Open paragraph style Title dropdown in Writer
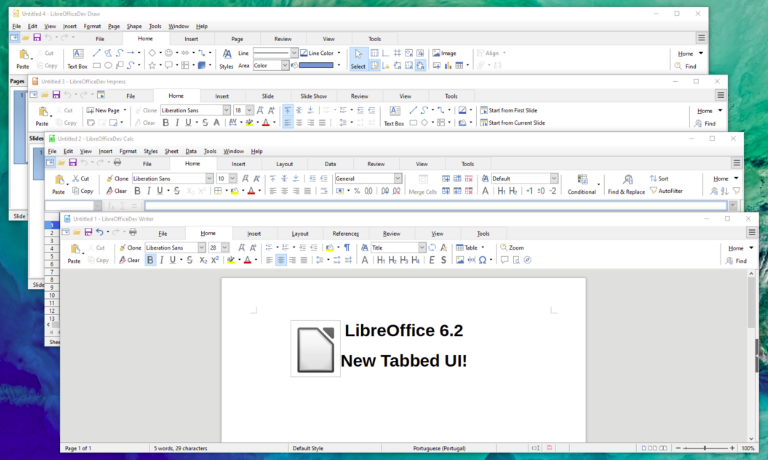Image resolution: width=768 pixels, height=460 pixels. point(422,247)
